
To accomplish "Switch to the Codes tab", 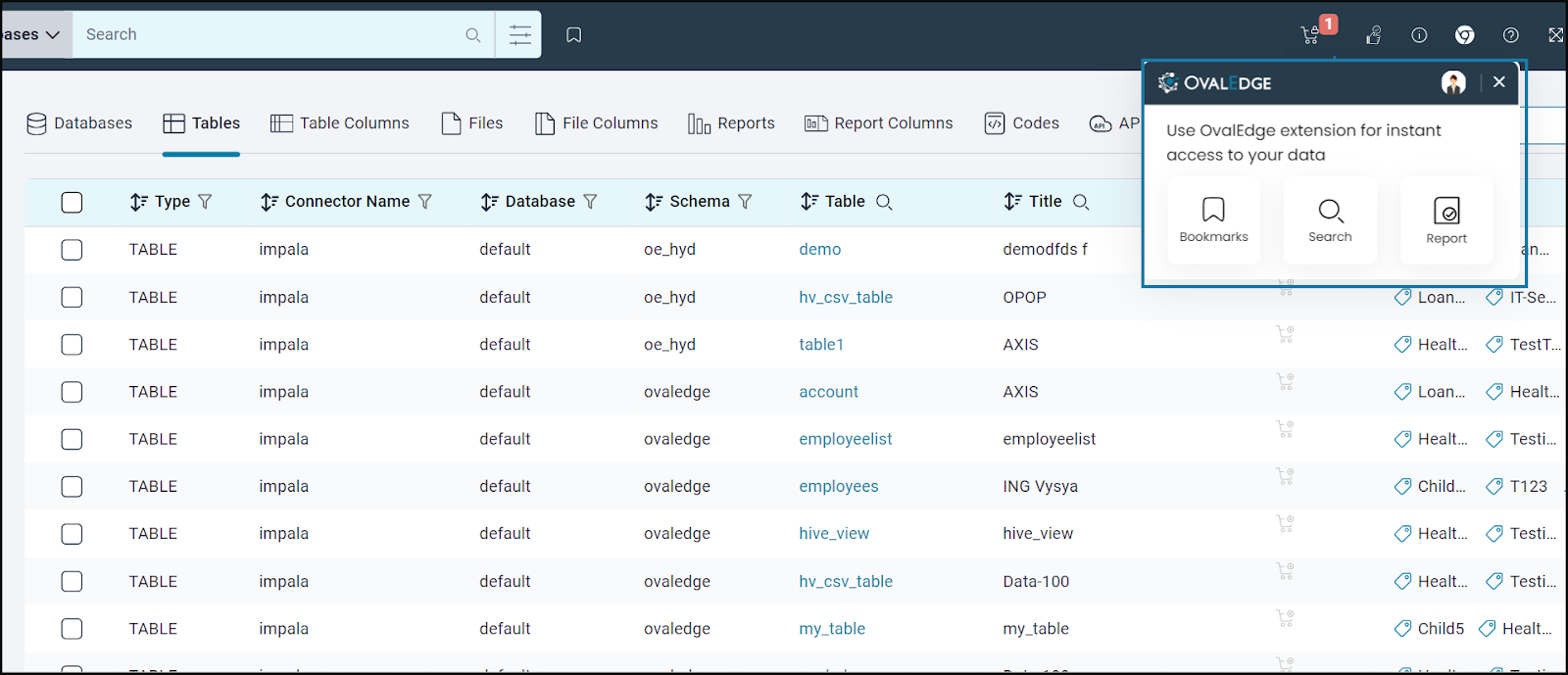I will 1022,123.
